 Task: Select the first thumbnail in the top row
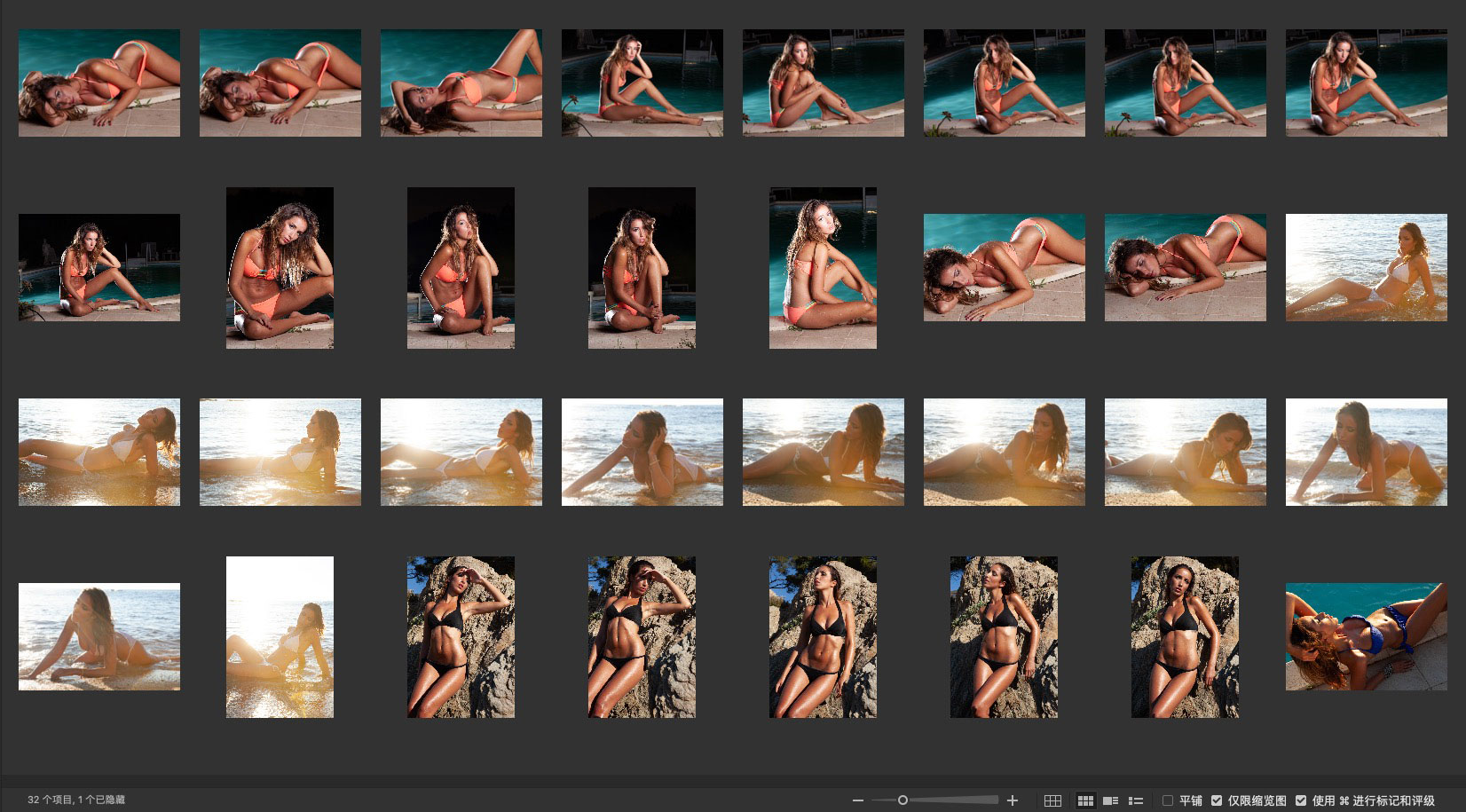99,83
